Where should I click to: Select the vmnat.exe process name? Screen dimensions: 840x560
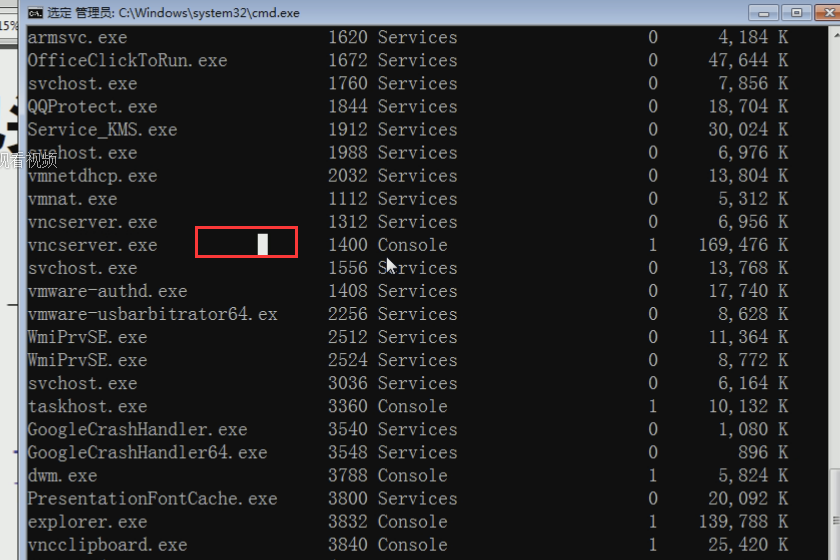click(72, 199)
